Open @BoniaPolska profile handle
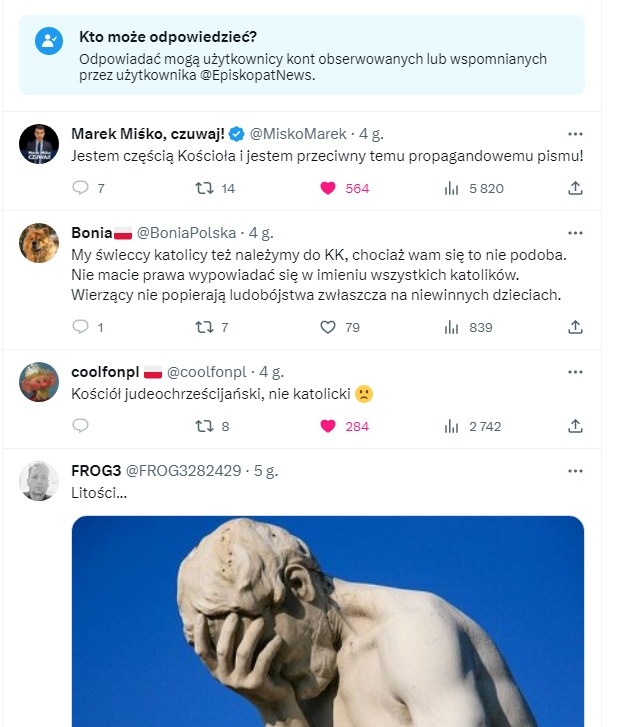The width and height of the screenshot is (622, 727). [x=186, y=233]
